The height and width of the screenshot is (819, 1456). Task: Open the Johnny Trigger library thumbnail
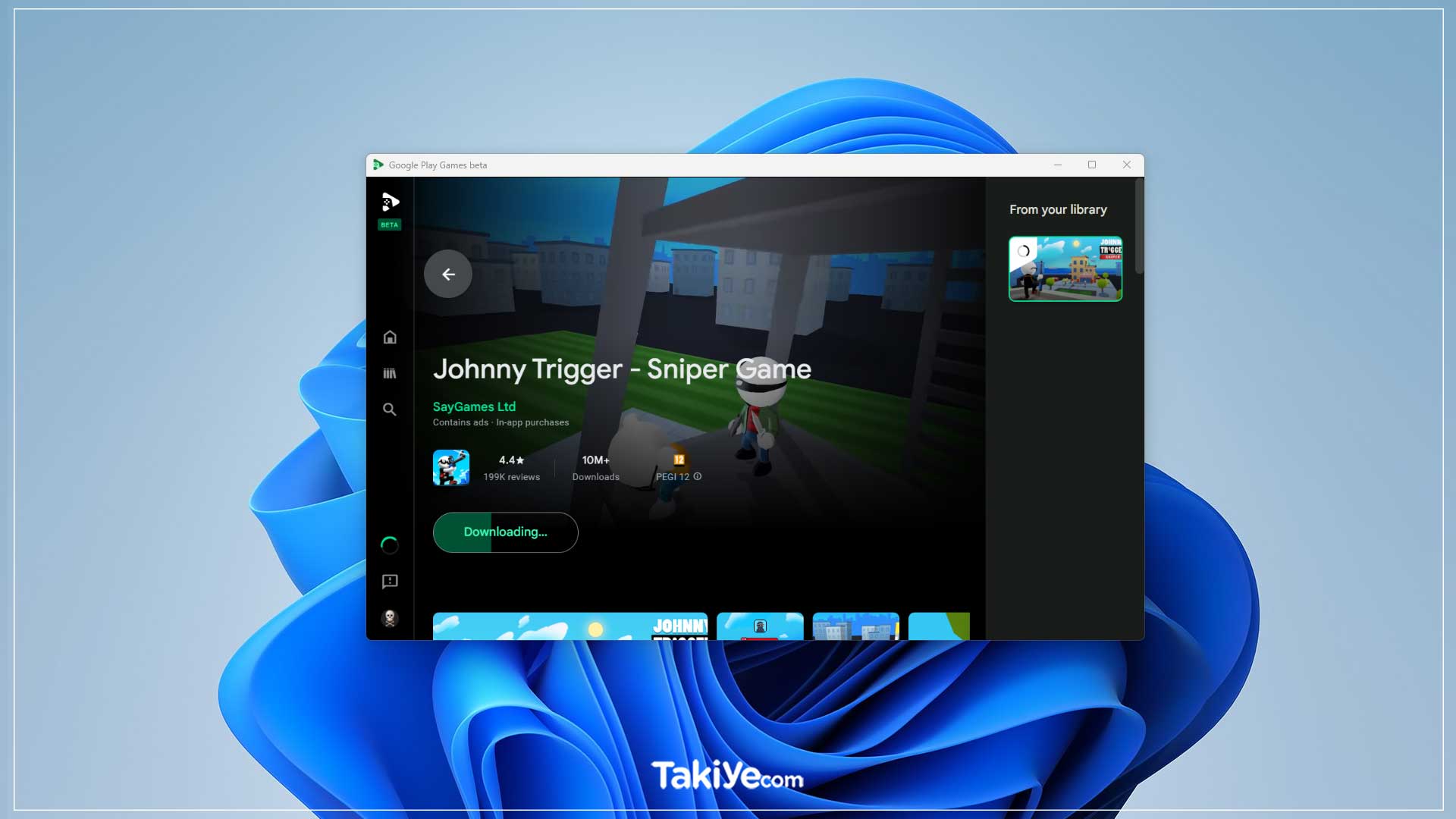pyautogui.click(x=1065, y=269)
